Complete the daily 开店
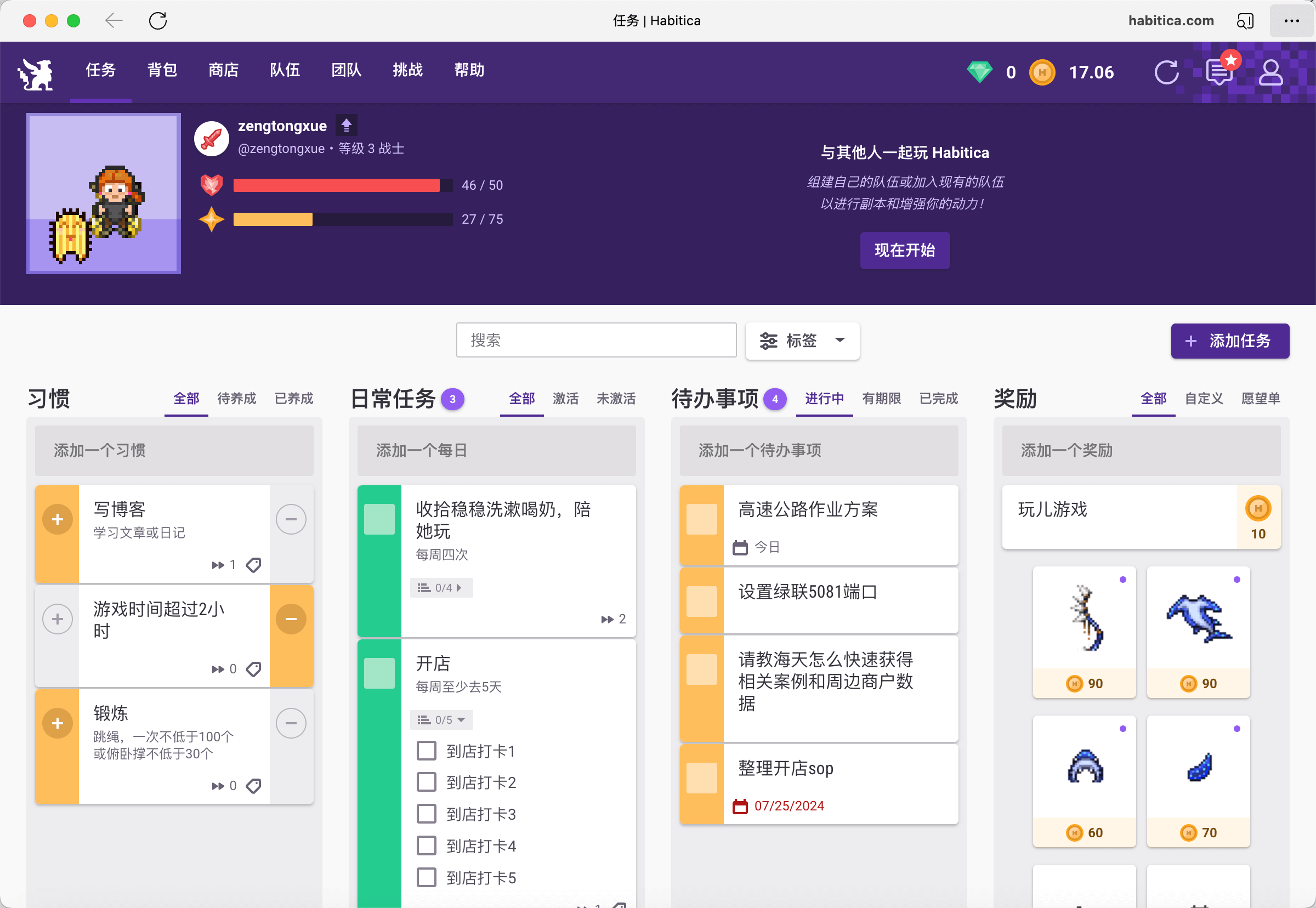Image resolution: width=1316 pixels, height=908 pixels. [x=379, y=673]
